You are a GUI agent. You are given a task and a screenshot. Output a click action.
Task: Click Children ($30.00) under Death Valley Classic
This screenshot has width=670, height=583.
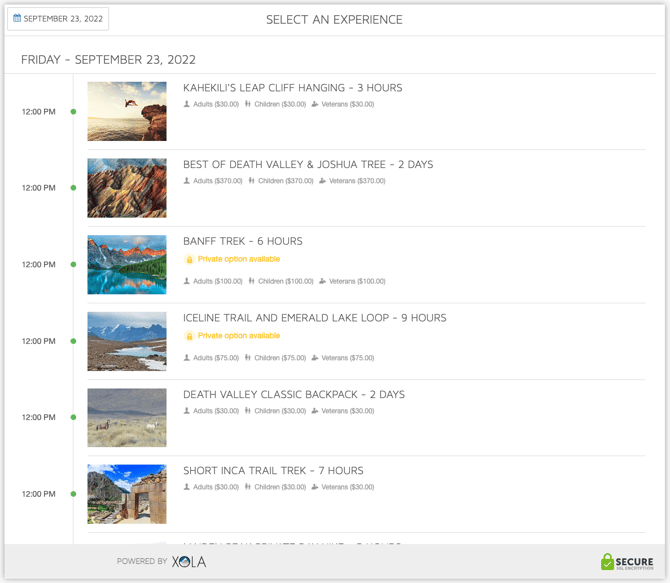click(280, 411)
